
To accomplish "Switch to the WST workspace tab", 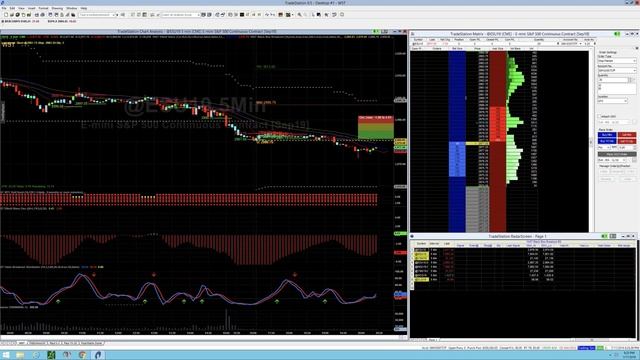I will coord(22,343).
